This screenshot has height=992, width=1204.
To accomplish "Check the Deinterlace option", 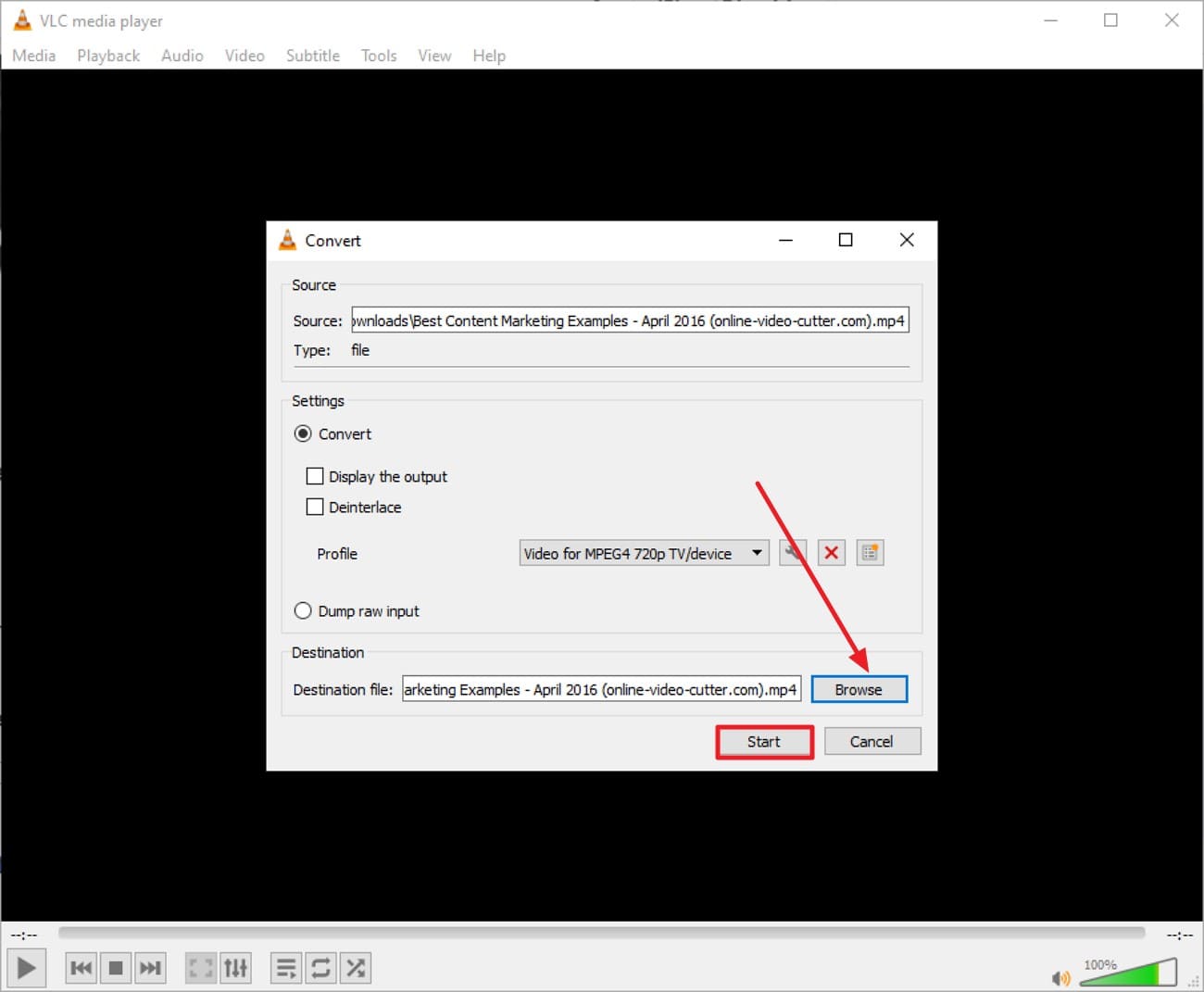I will point(315,507).
